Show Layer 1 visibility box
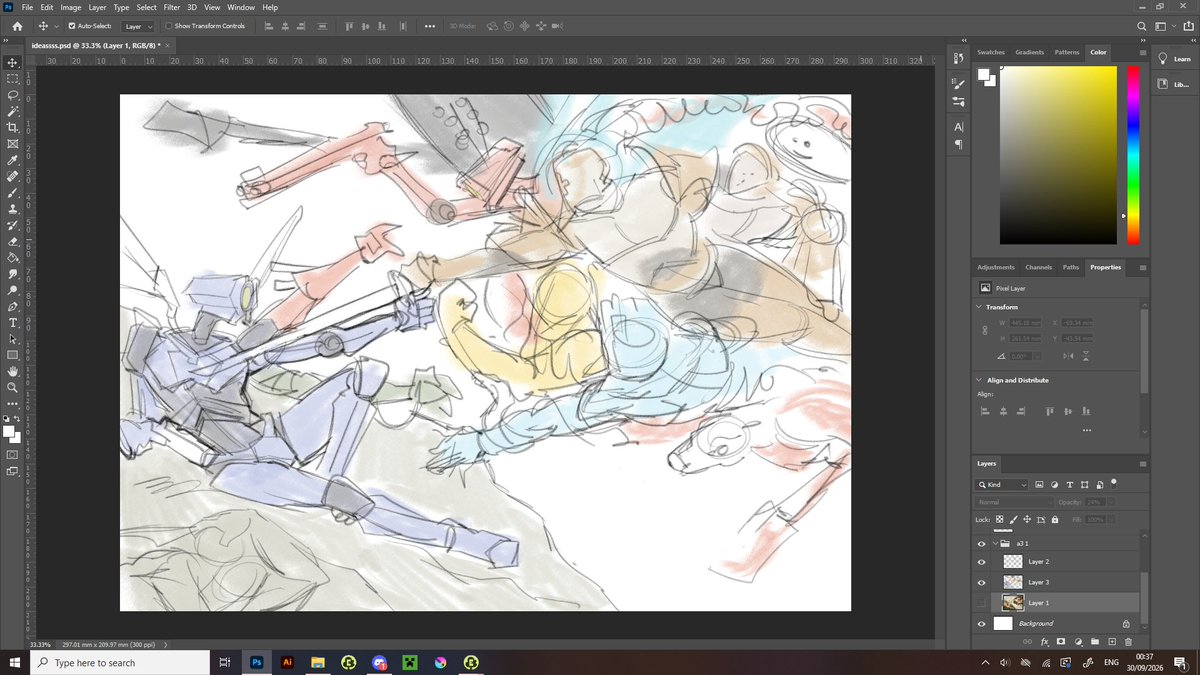Viewport: 1200px width, 675px height. click(x=981, y=603)
